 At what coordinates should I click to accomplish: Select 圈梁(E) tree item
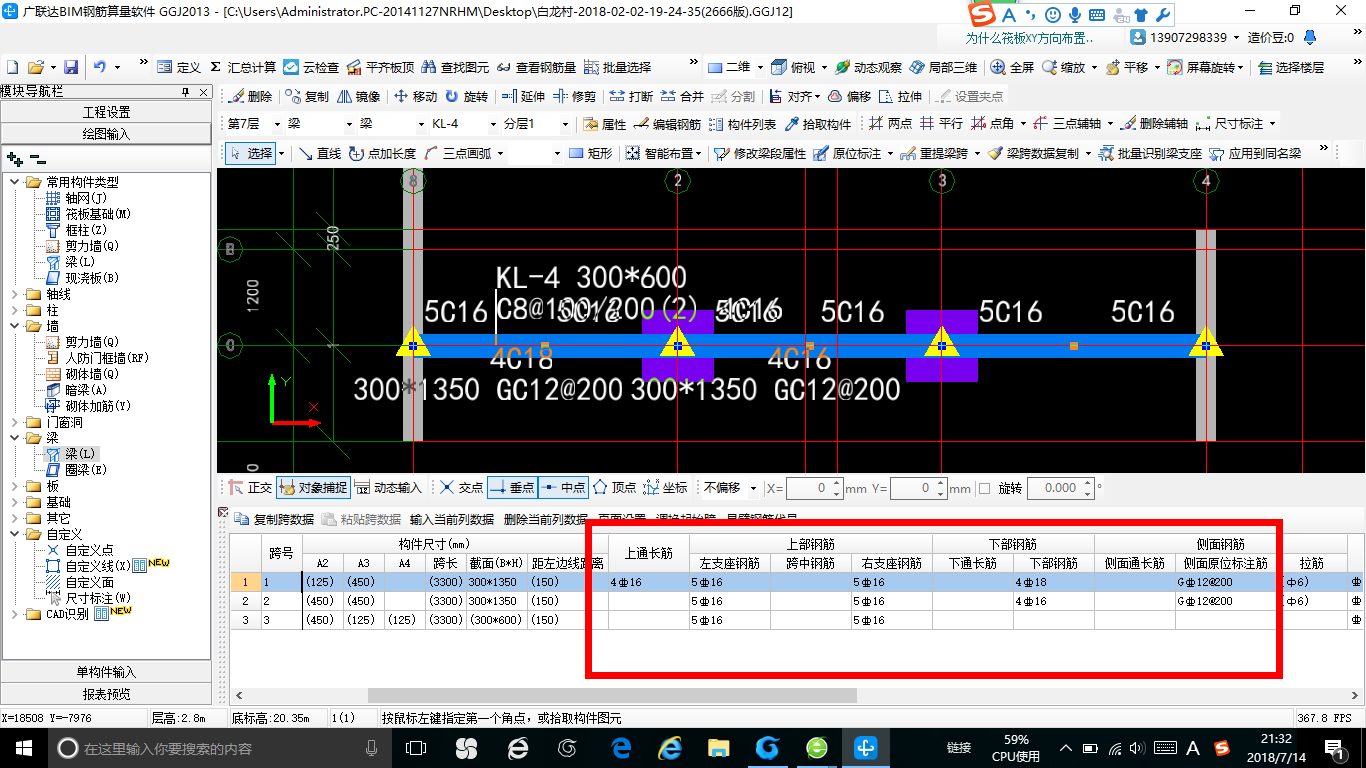point(76,470)
